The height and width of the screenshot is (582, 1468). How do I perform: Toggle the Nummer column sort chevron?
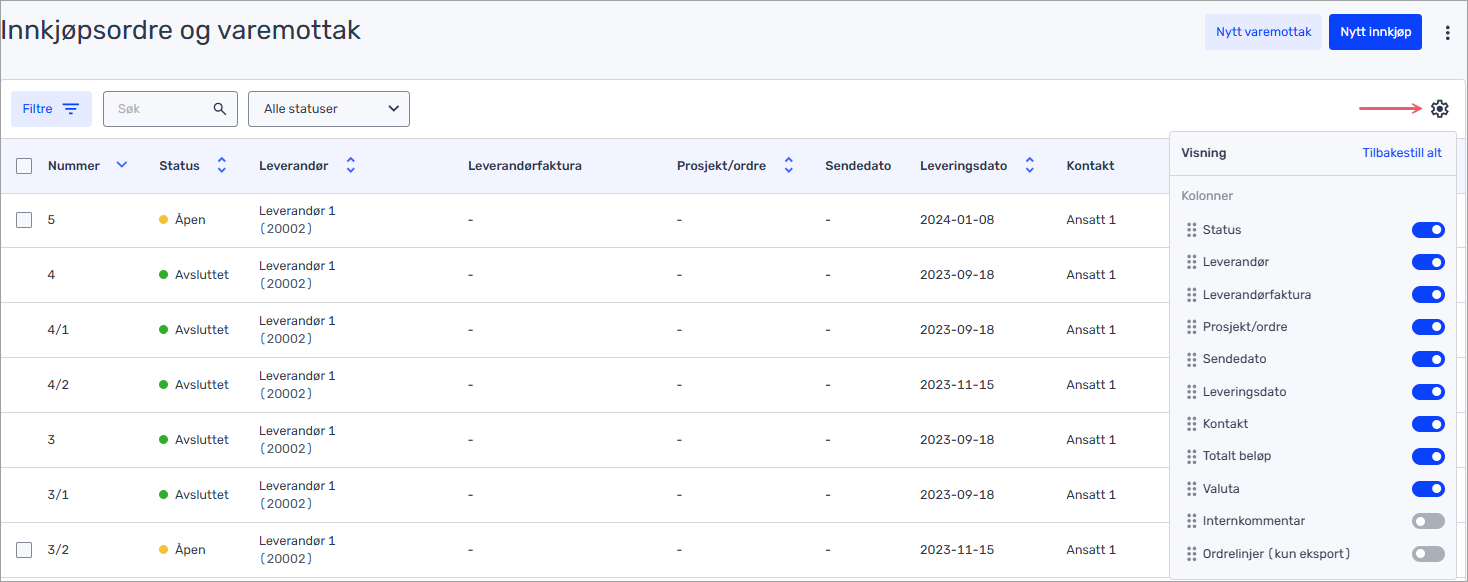click(122, 165)
